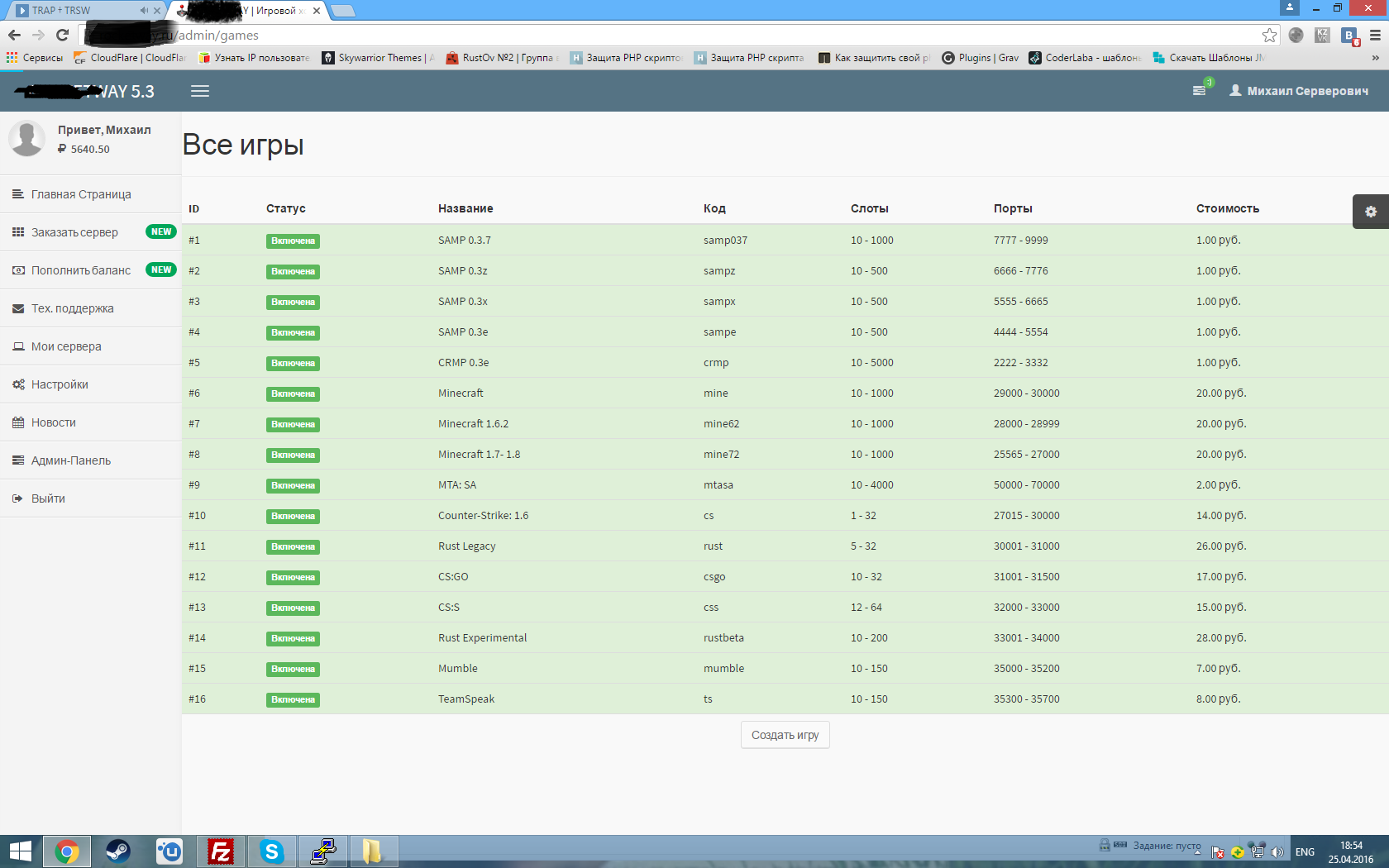Expand the bookmarks overflow chevron
1389x868 pixels.
click(x=1375, y=58)
